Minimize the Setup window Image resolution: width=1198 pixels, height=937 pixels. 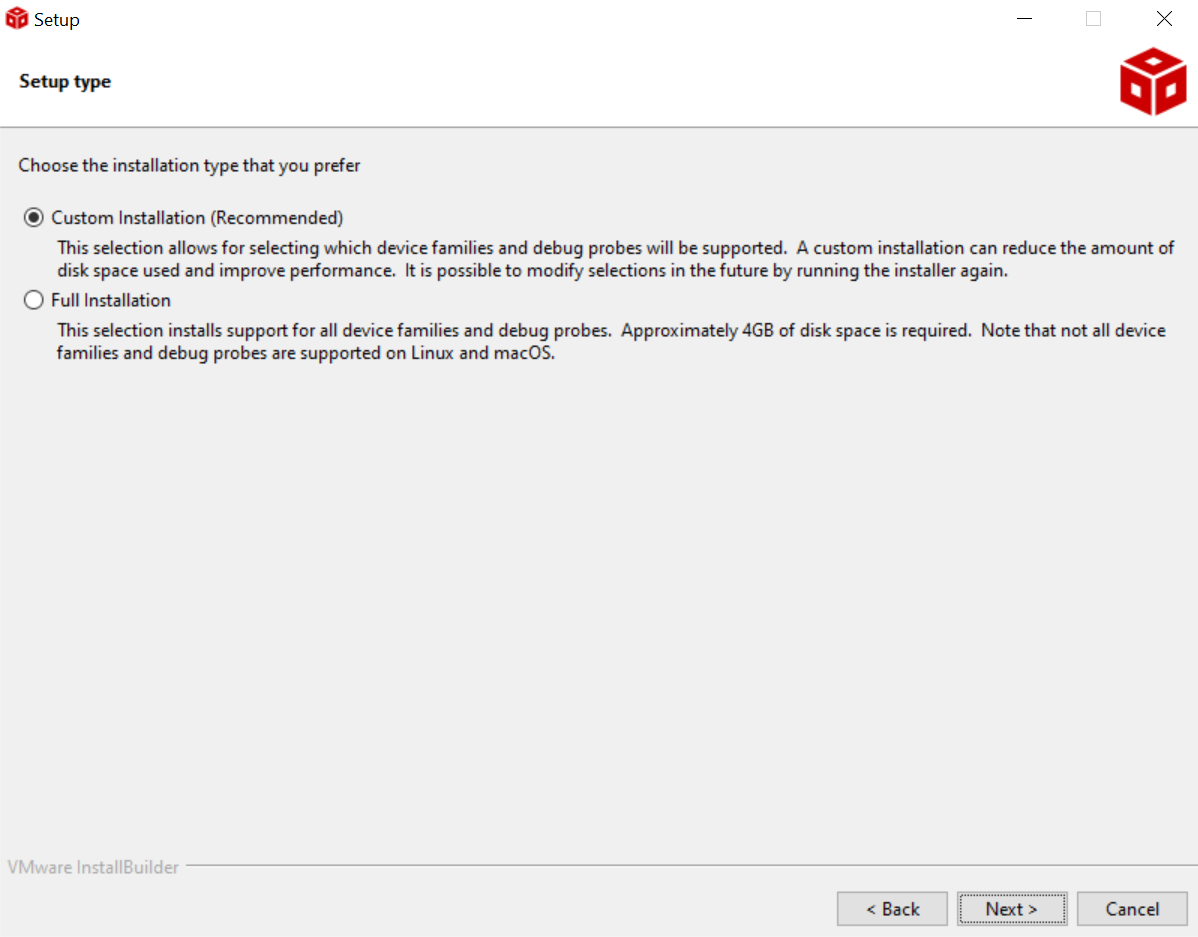[x=1024, y=18]
